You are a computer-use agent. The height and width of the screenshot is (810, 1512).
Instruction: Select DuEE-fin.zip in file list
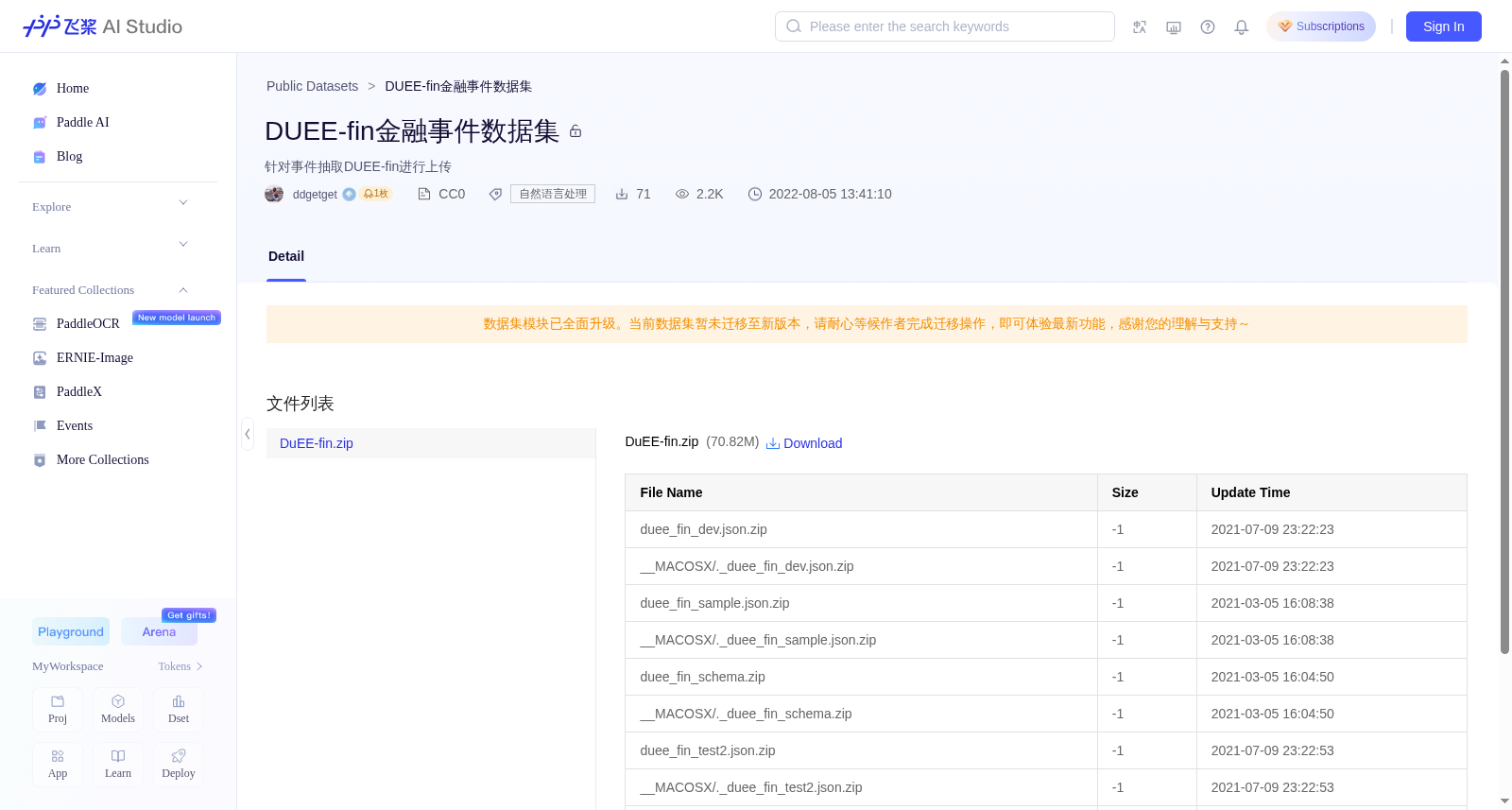431,443
